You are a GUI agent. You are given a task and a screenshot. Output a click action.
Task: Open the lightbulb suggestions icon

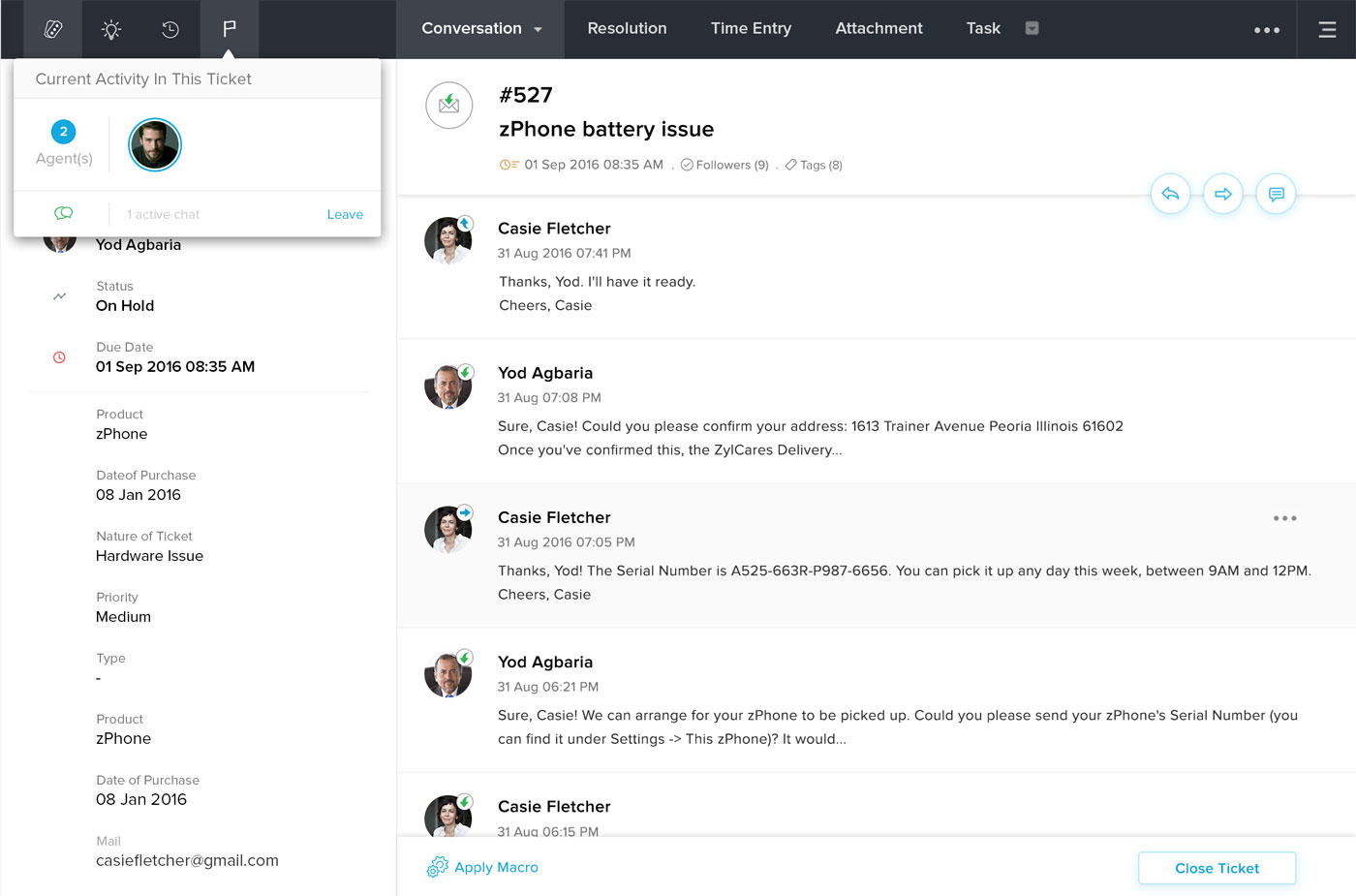[111, 29]
